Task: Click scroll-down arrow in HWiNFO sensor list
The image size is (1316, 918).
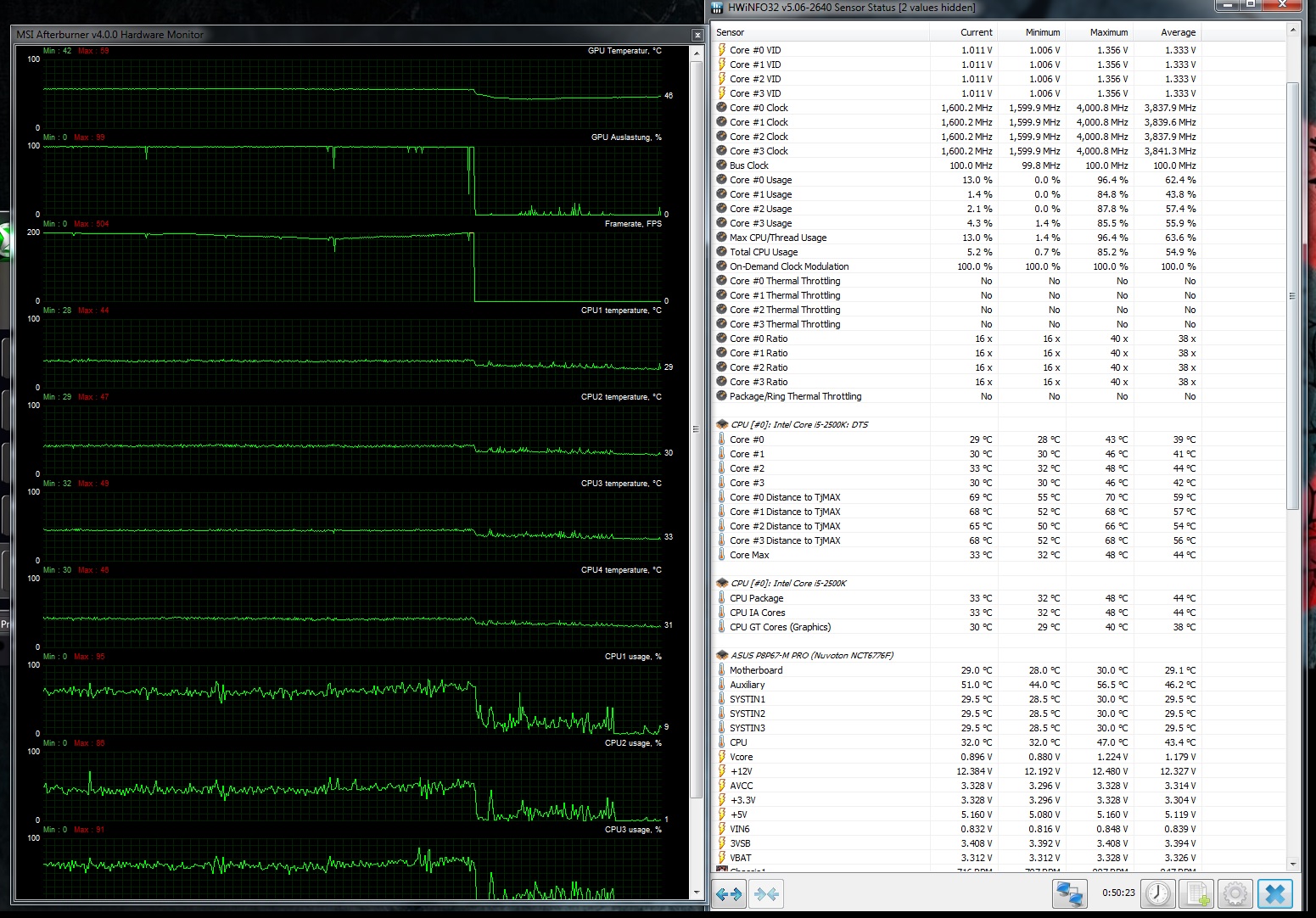Action: click(1293, 864)
